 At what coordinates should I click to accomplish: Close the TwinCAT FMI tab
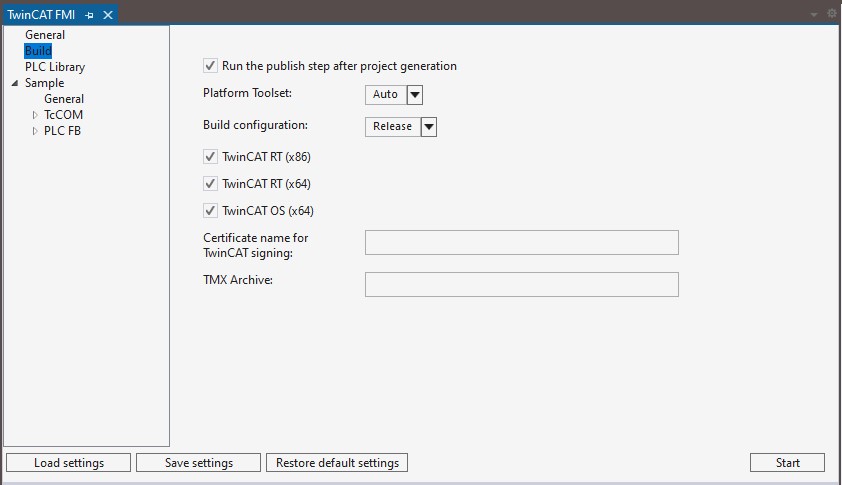[x=108, y=15]
